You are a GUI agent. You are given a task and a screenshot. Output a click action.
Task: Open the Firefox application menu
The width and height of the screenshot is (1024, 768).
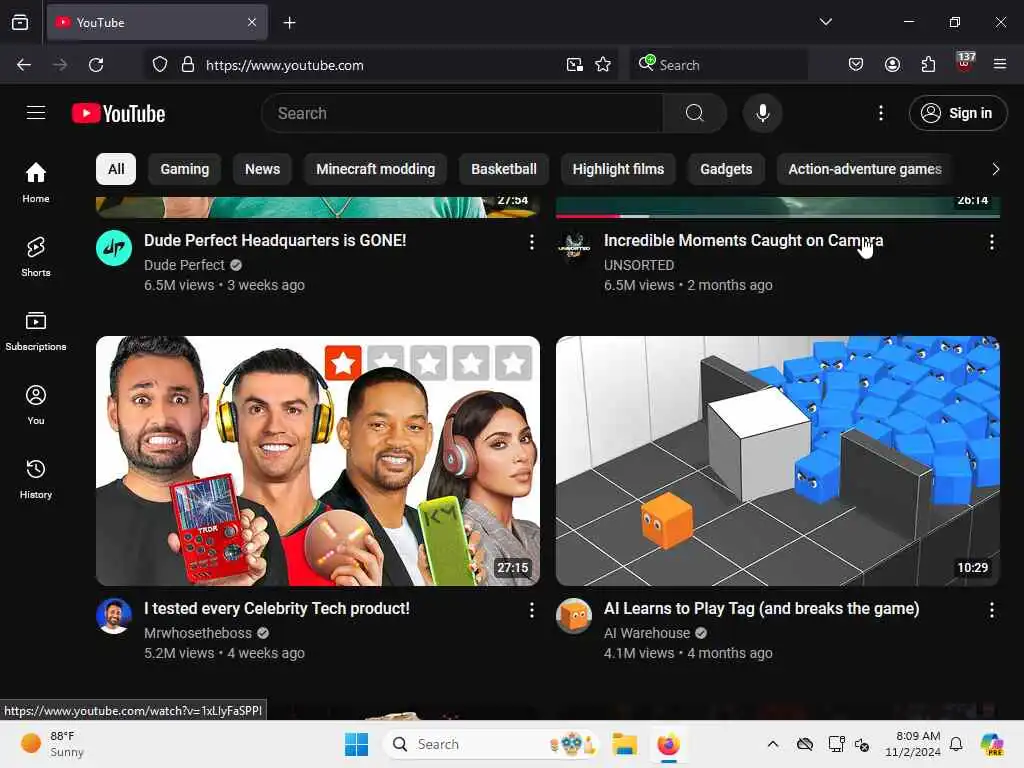1000,64
